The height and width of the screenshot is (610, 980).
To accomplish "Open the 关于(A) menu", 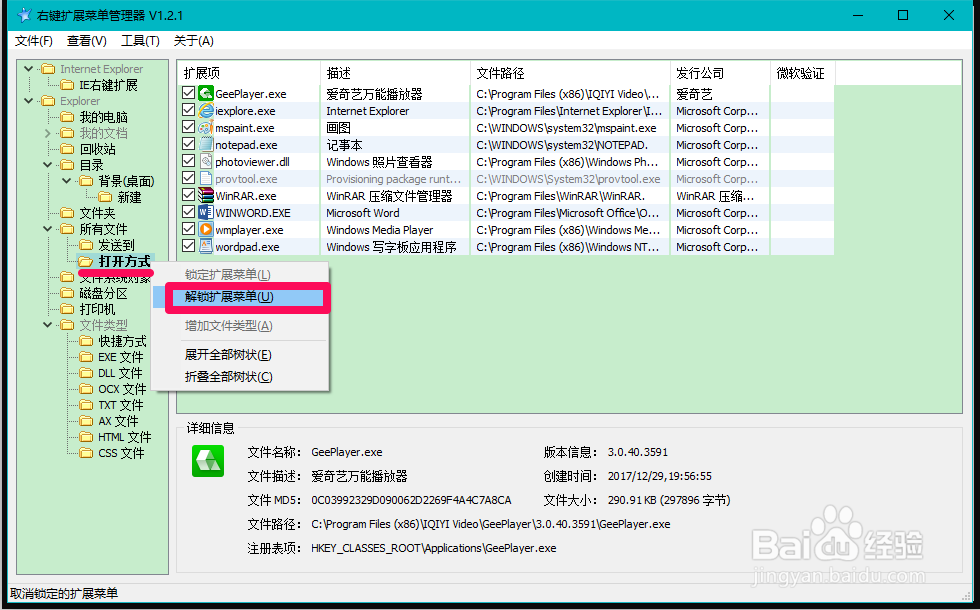I will coord(194,41).
